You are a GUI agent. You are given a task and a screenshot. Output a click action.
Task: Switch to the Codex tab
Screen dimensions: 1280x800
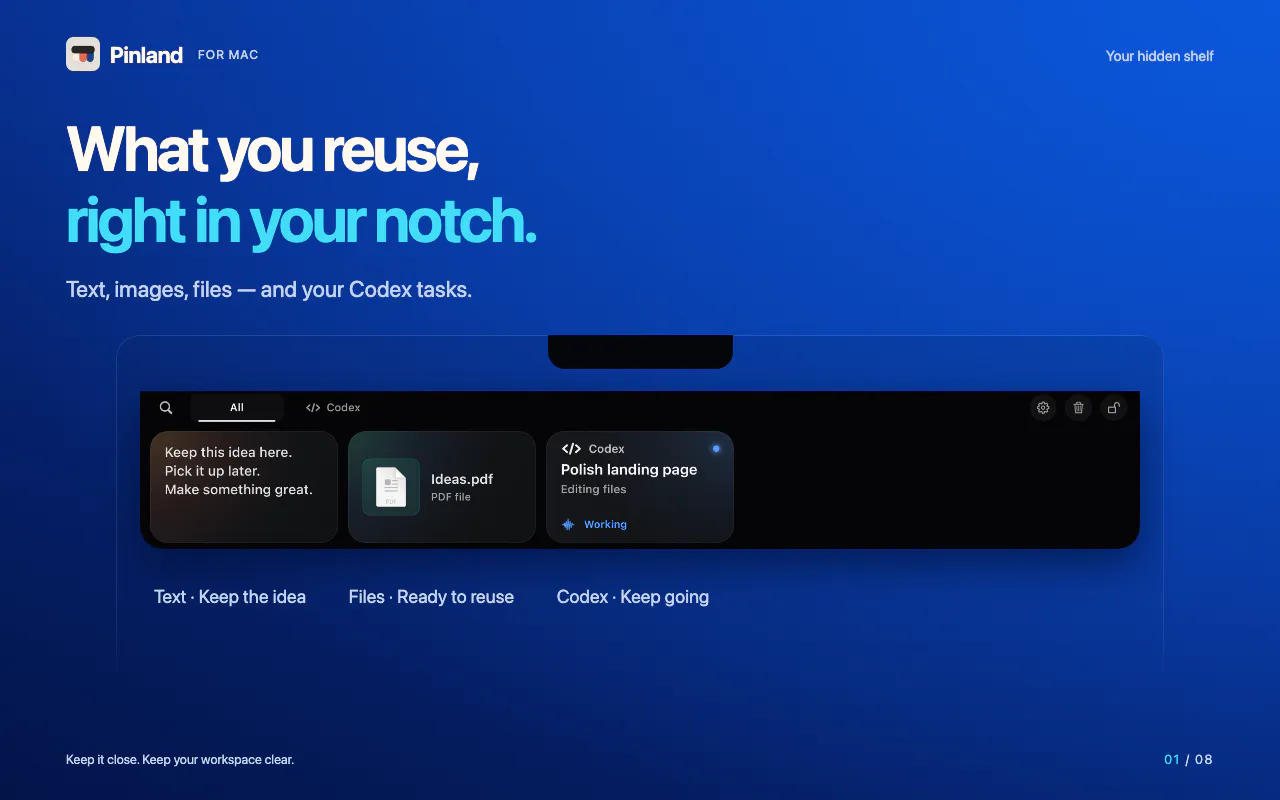[333, 407]
